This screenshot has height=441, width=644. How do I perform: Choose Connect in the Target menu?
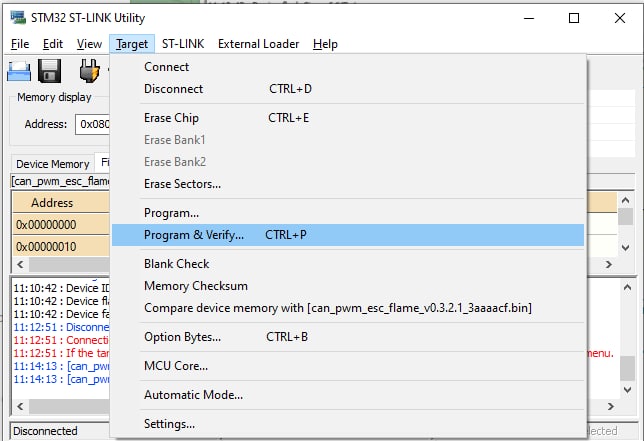[348, 67]
